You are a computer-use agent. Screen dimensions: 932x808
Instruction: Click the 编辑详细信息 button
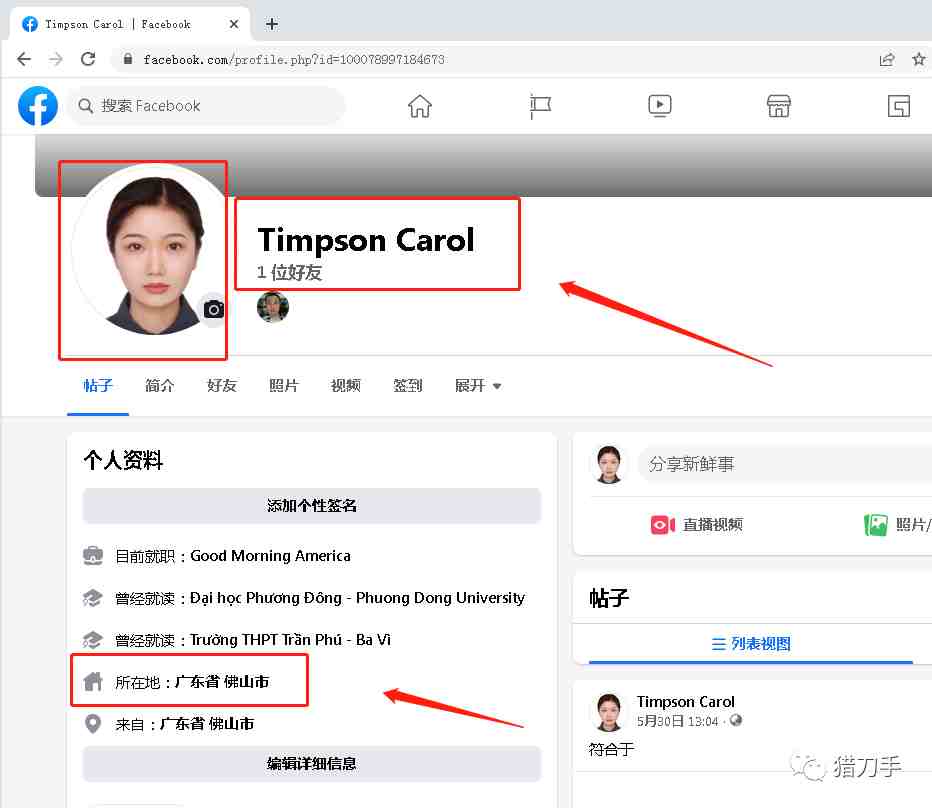click(311, 763)
